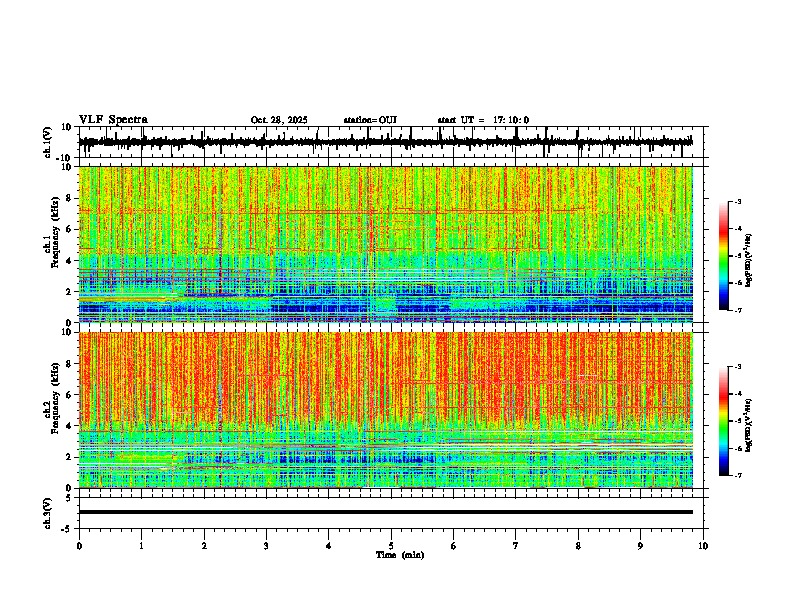Click the "Time (min)" axis label
This screenshot has height=612, width=792.
pyautogui.click(x=400, y=555)
